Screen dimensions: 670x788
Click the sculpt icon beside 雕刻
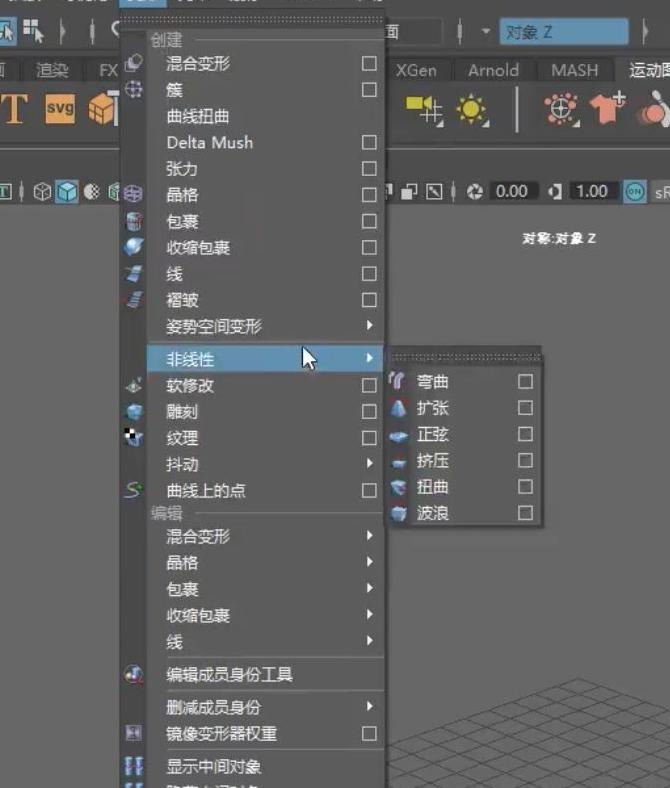134,412
